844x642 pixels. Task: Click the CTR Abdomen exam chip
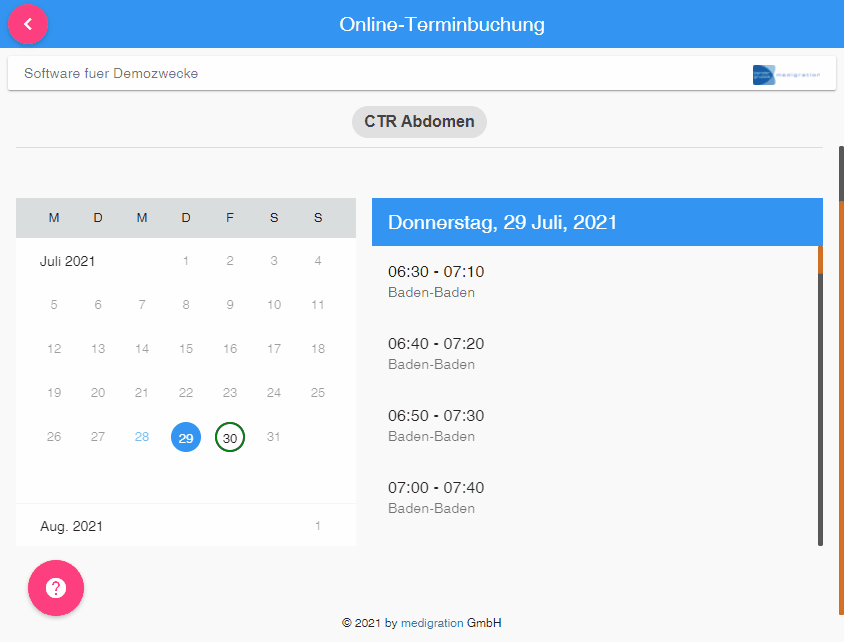tap(418, 121)
